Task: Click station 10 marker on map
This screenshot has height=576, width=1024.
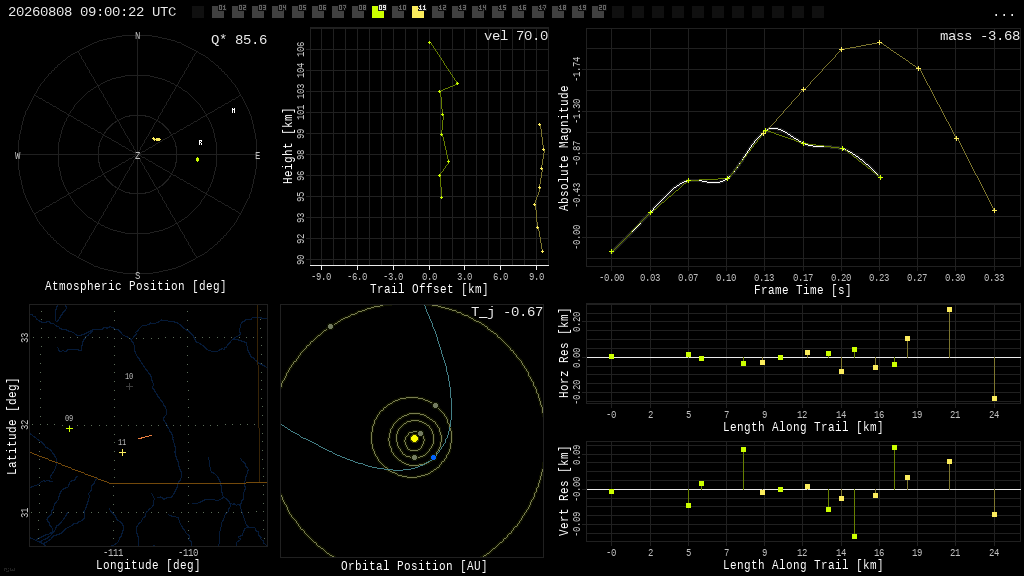Action: point(129,387)
